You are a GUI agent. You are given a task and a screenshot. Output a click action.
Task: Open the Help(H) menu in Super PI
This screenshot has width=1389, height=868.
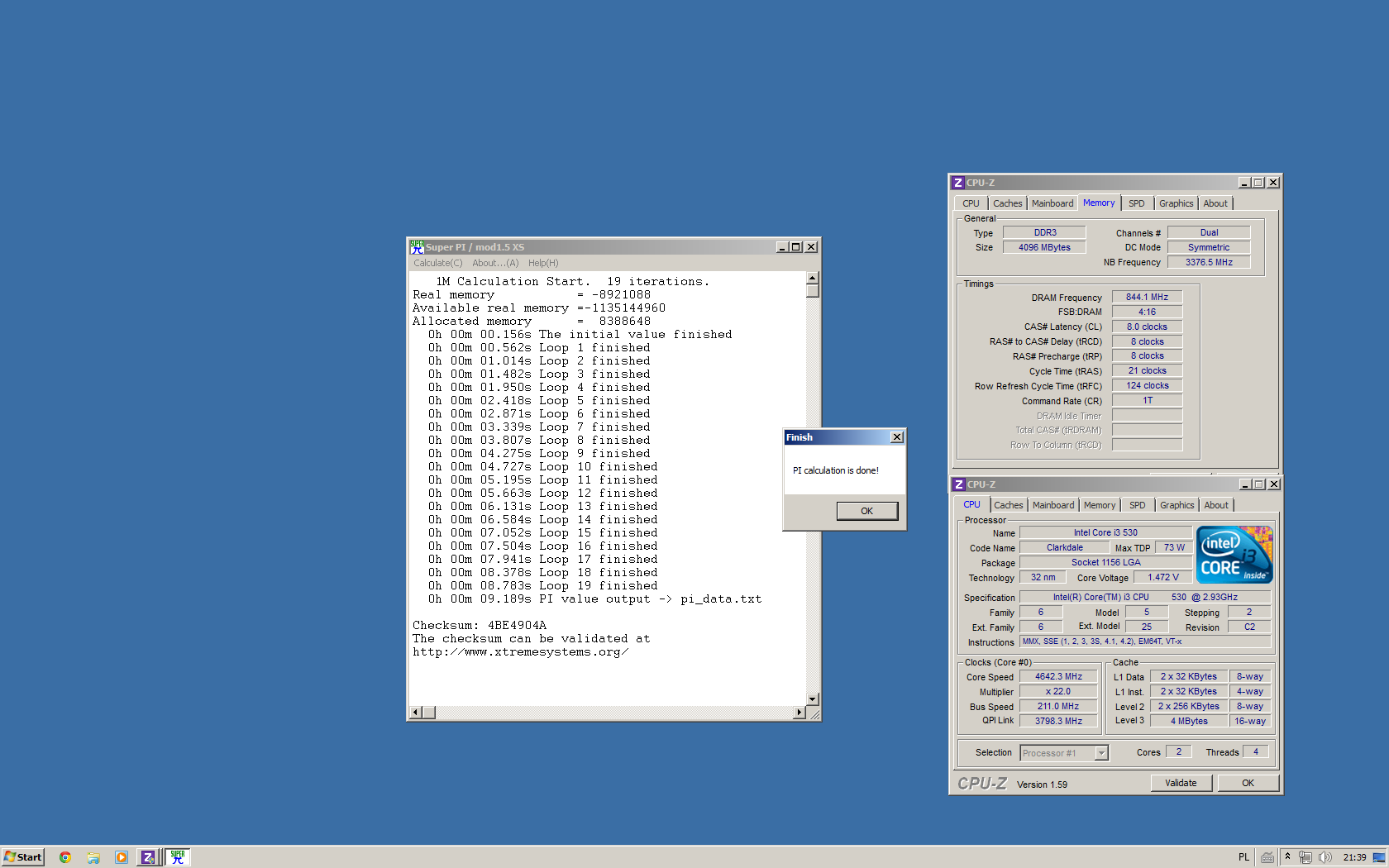pyautogui.click(x=543, y=263)
